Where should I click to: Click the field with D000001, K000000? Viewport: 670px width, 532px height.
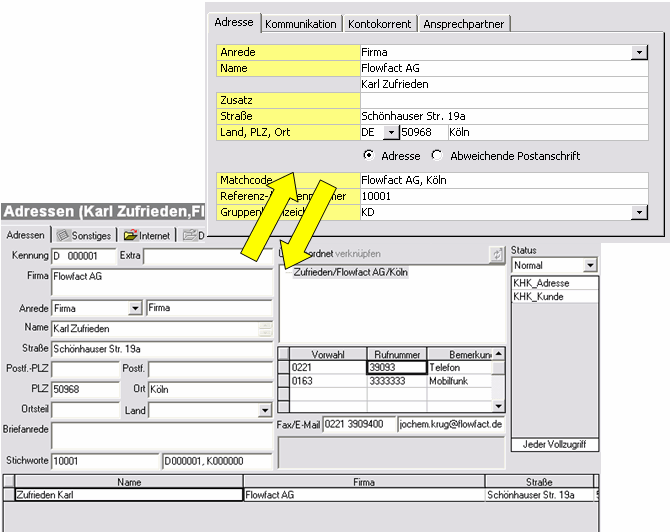point(217,461)
